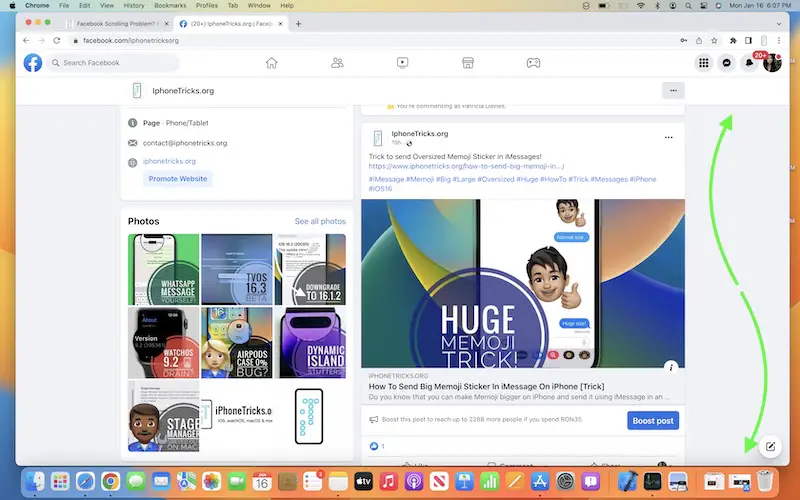This screenshot has width=800, height=500.
Task: Switch to Facebook Scrolling Problem tab
Action: point(115,23)
